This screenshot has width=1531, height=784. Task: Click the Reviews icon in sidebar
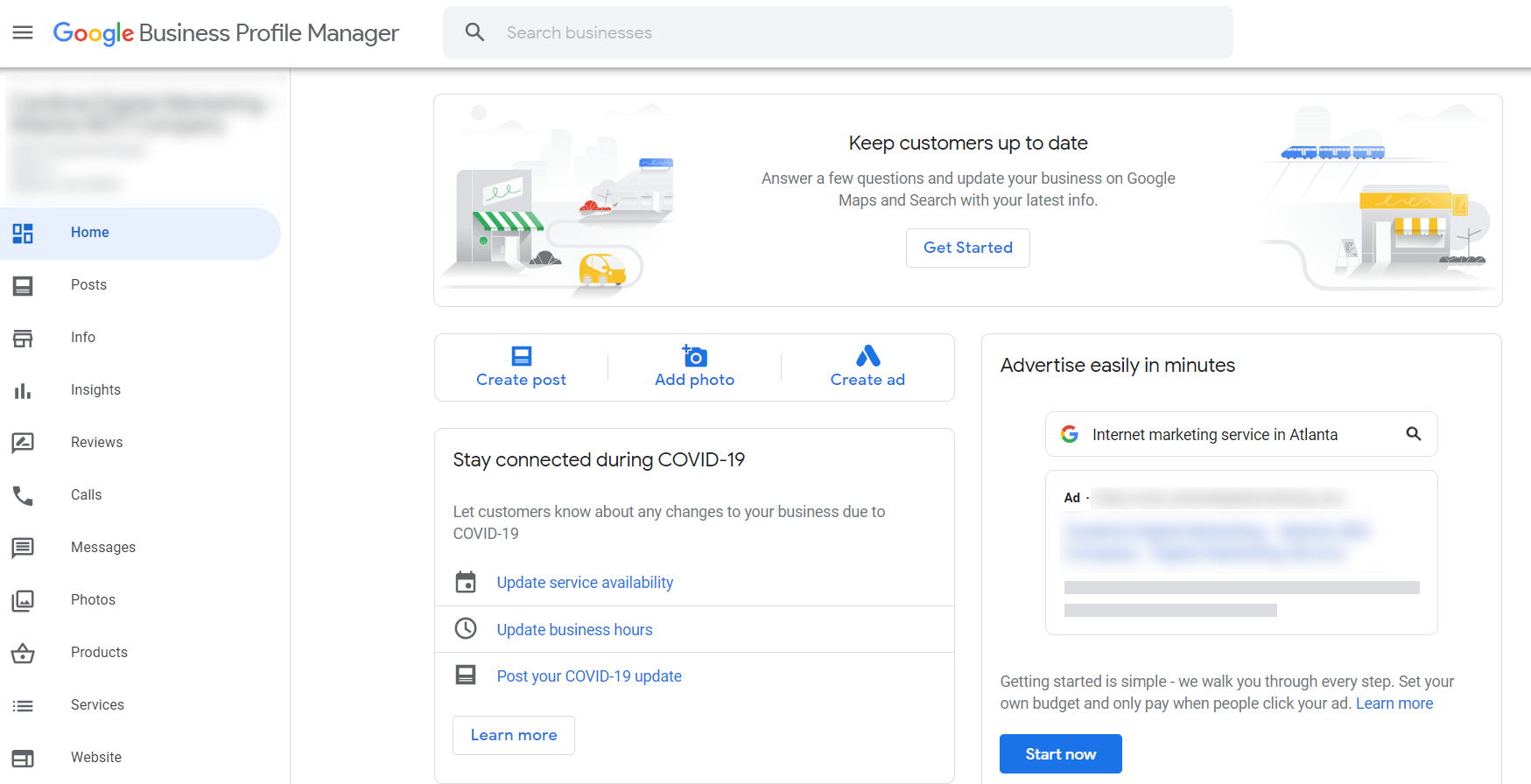click(x=23, y=443)
